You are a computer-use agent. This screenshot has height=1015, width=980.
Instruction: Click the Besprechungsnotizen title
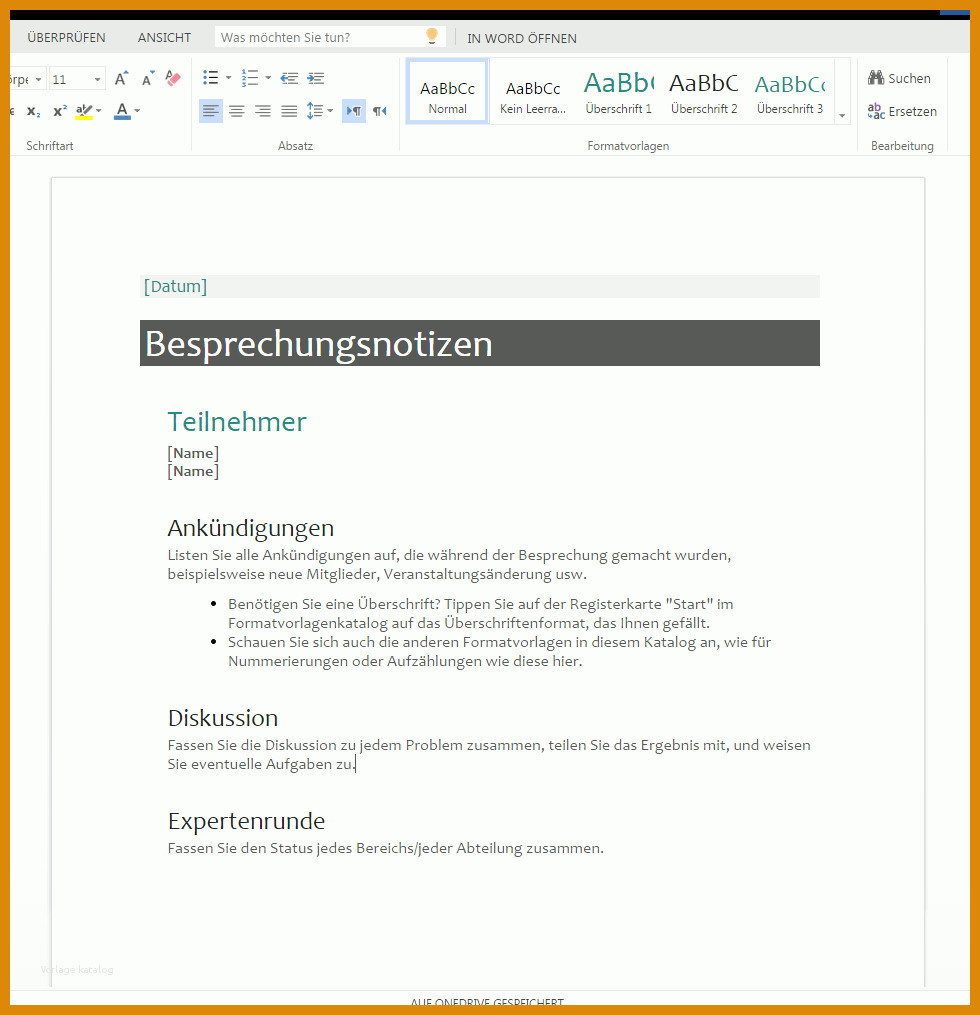(x=318, y=343)
